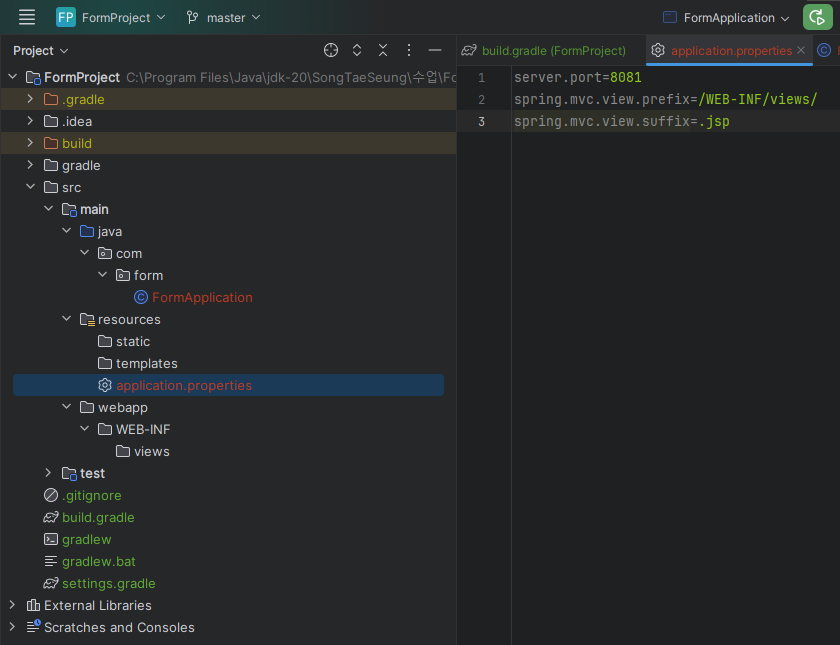The height and width of the screenshot is (645, 840).
Task: Click the build.gradle elephant icon in tree
Action: pyautogui.click(x=51, y=518)
